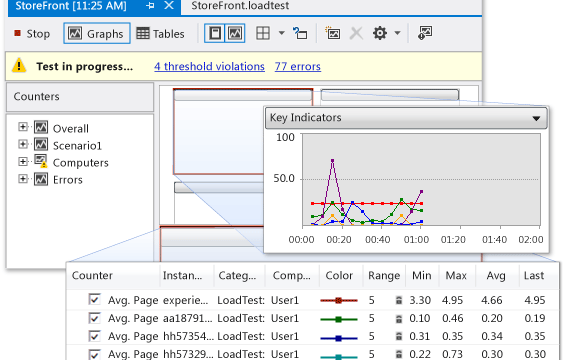The width and height of the screenshot is (564, 360).
Task: Click the warning icon in status bar
Action: pyautogui.click(x=19, y=66)
